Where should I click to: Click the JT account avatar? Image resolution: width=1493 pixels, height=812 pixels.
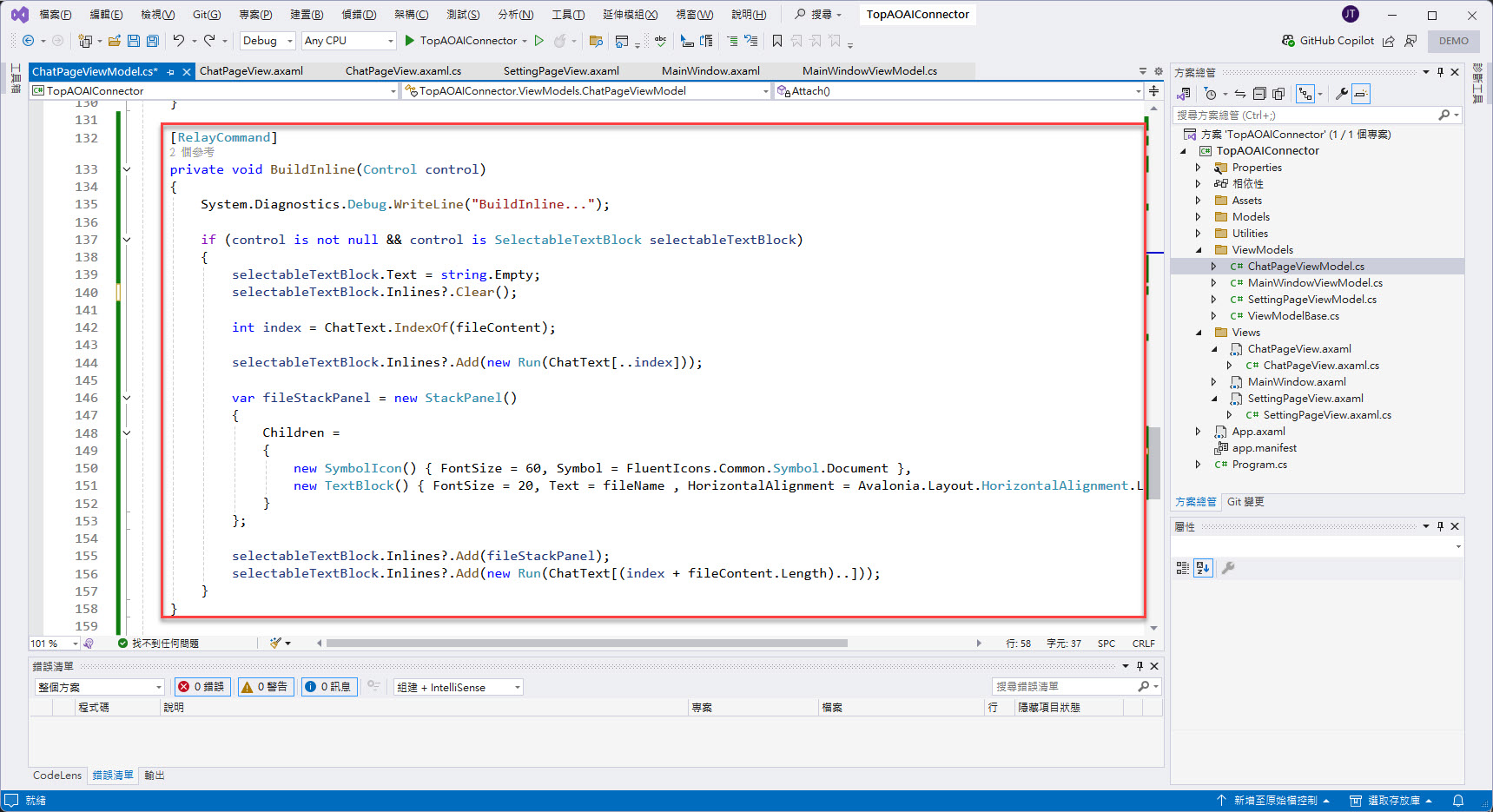1351,14
